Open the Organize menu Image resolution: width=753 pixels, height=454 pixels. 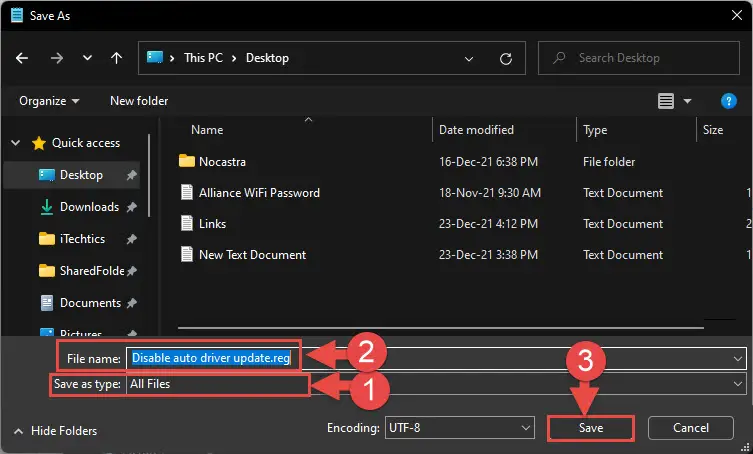(49, 101)
